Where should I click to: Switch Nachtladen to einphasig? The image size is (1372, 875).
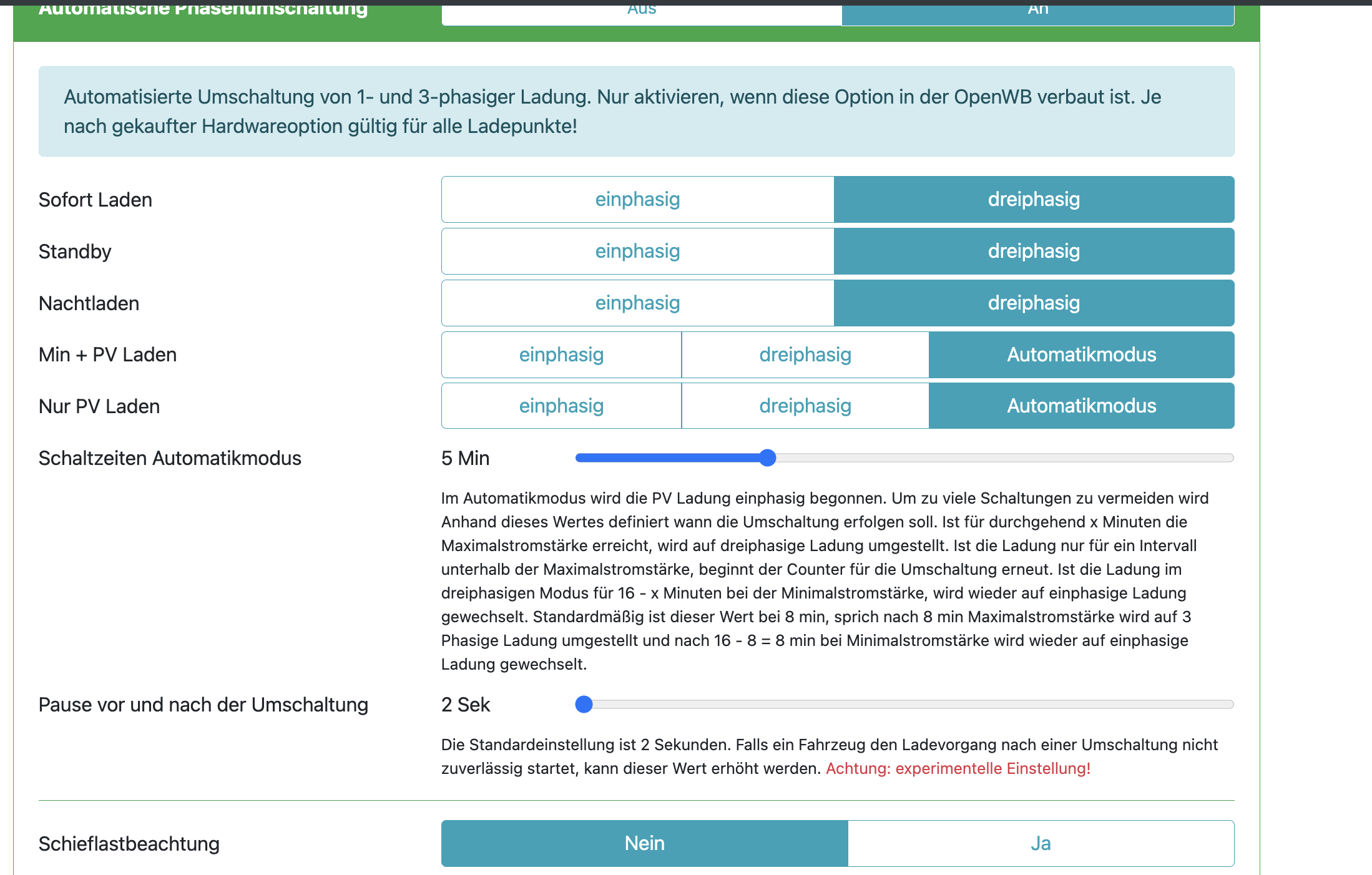point(637,303)
